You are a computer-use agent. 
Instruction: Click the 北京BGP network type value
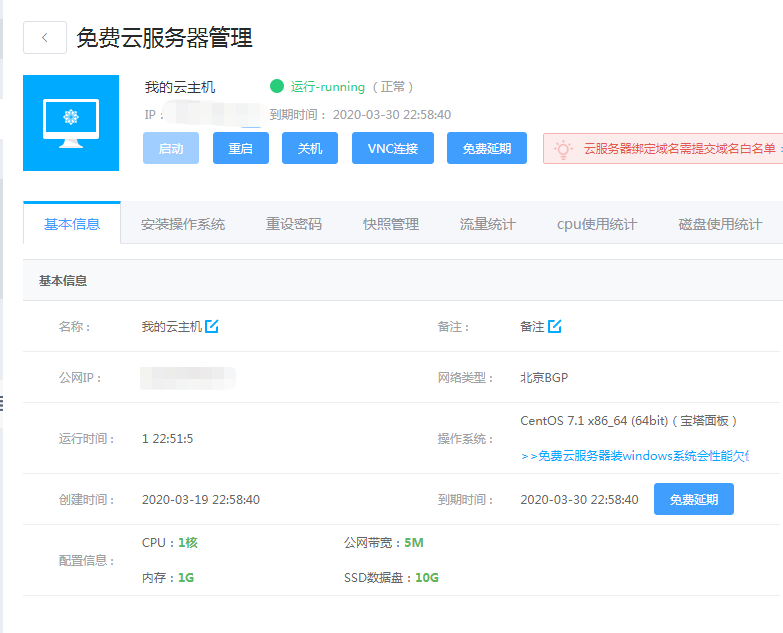(544, 377)
